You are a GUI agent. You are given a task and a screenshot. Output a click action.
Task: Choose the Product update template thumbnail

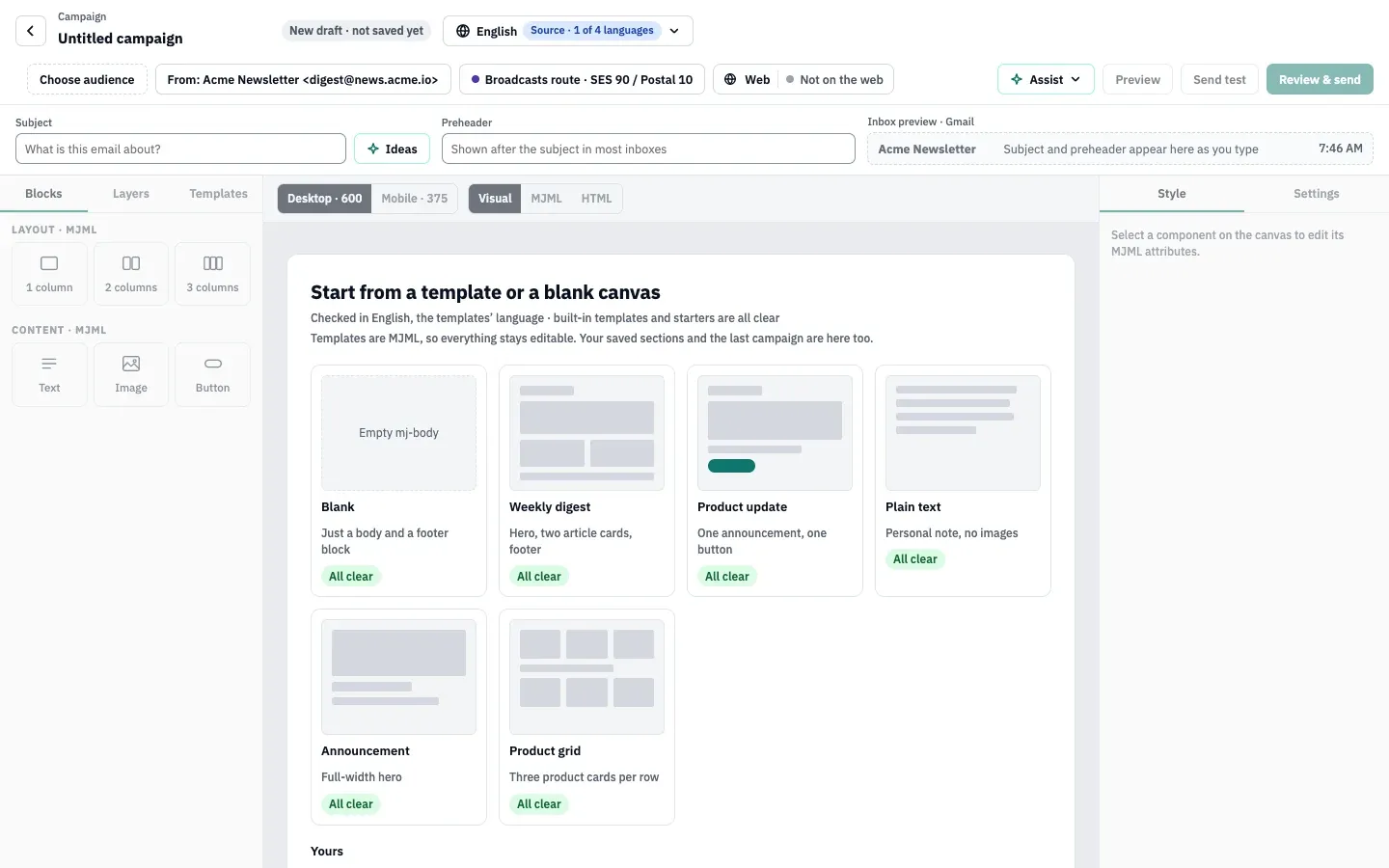775,433
